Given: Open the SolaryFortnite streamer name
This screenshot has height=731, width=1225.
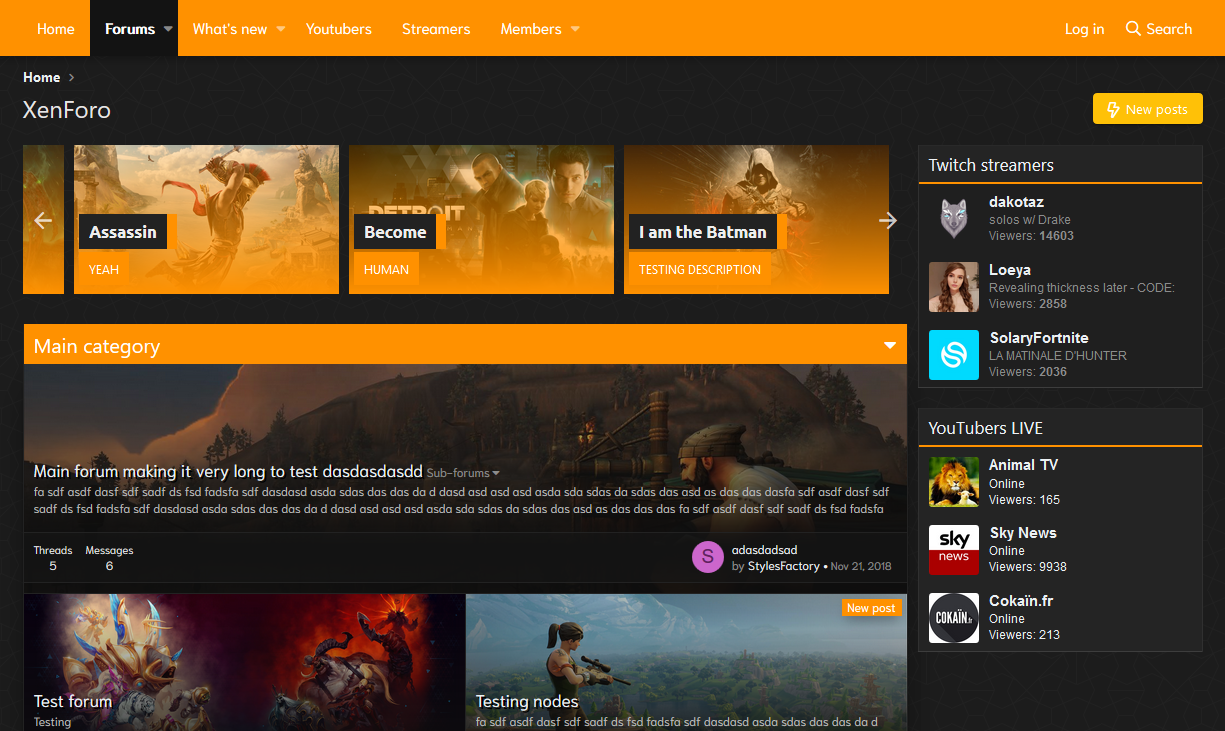Looking at the screenshot, I should pyautogui.click(x=1039, y=338).
